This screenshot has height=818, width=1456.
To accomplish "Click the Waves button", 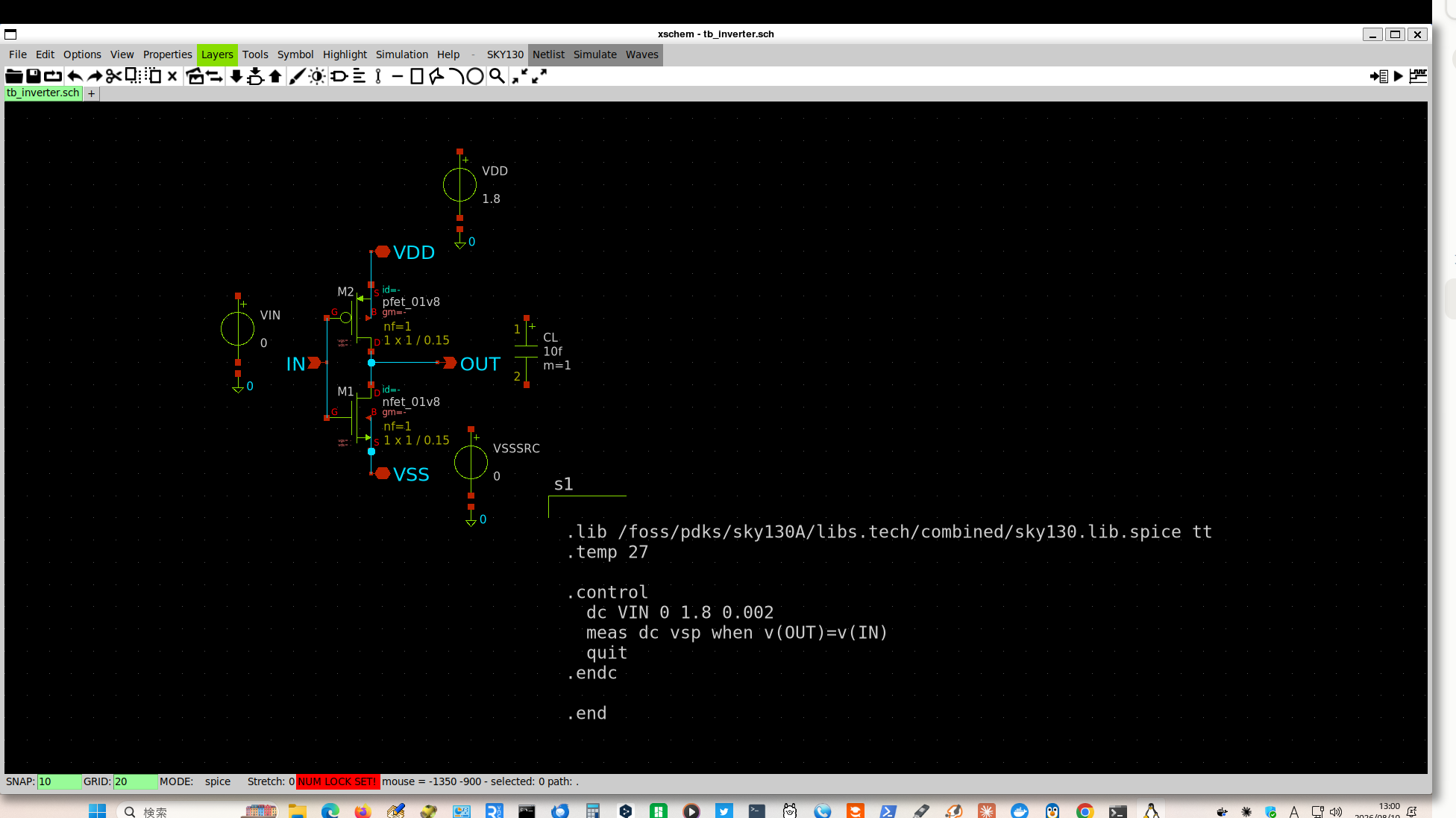I will point(641,54).
